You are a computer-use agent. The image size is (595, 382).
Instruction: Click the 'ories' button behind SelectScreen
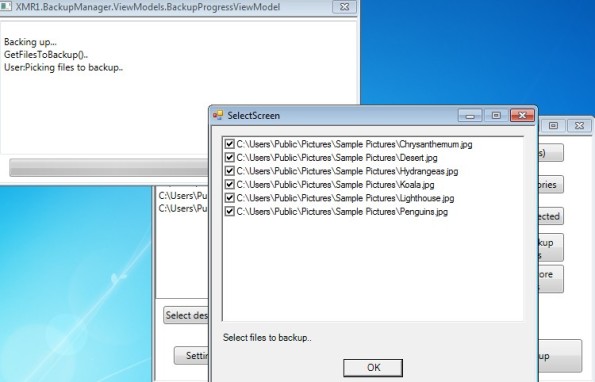click(x=551, y=184)
